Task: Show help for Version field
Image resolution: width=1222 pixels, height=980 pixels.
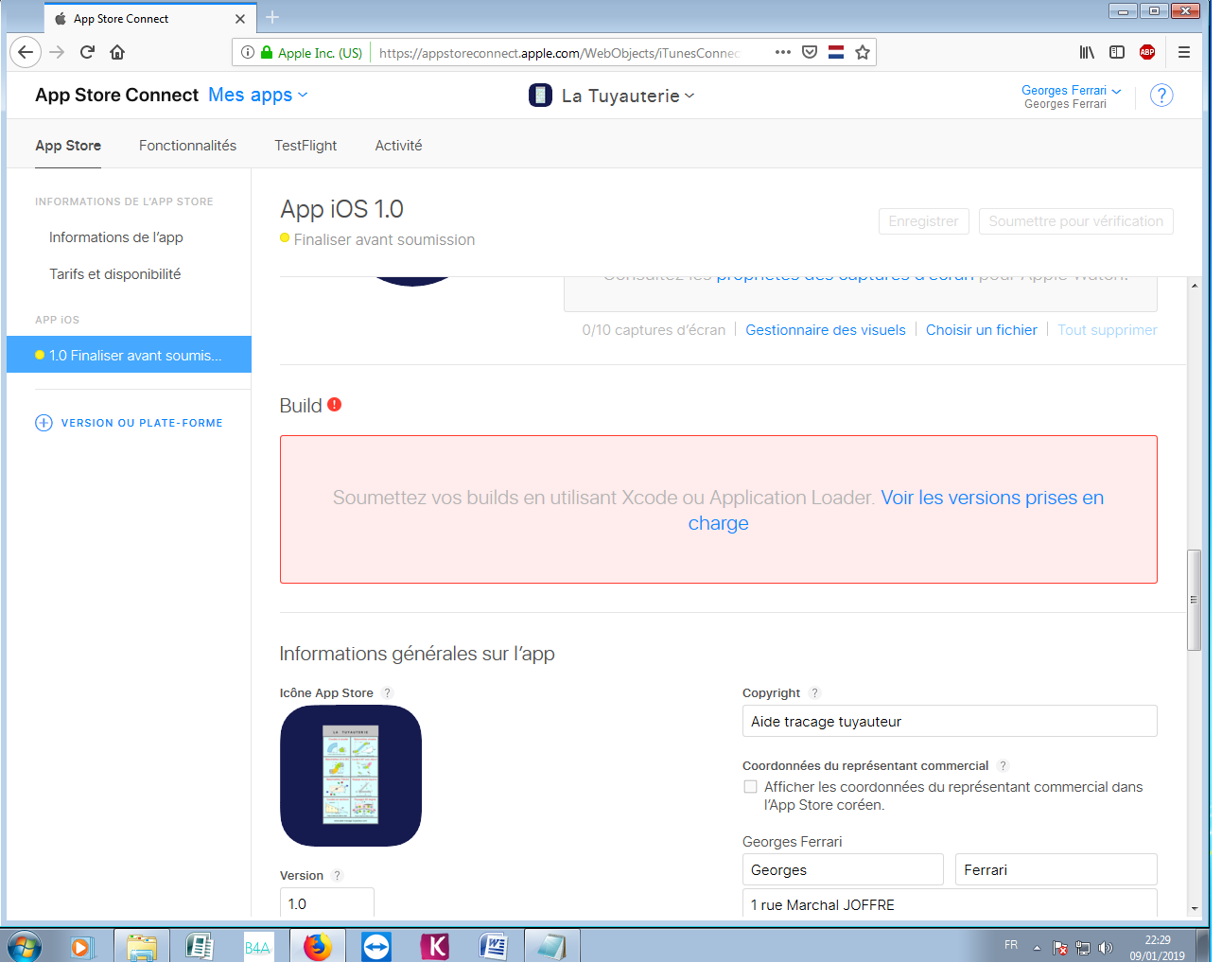Action: 338,876
